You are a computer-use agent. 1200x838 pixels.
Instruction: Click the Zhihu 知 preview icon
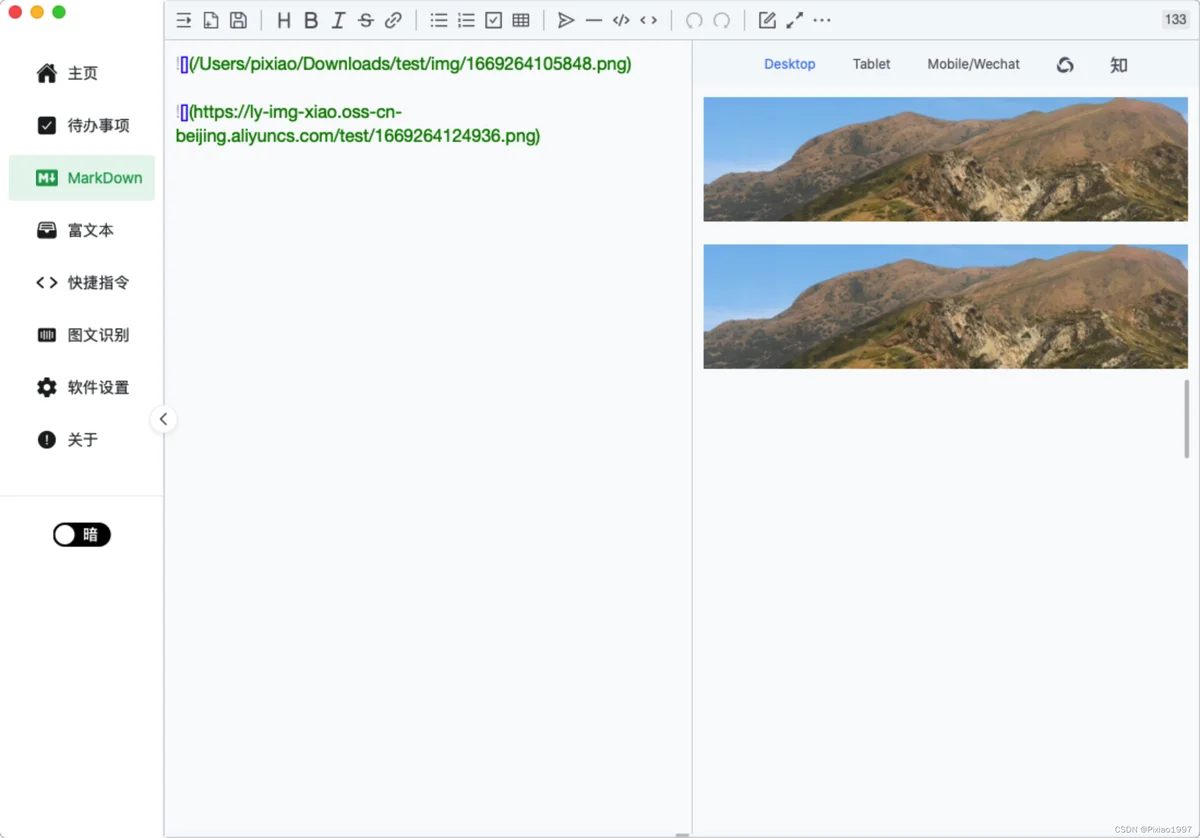(x=1119, y=65)
